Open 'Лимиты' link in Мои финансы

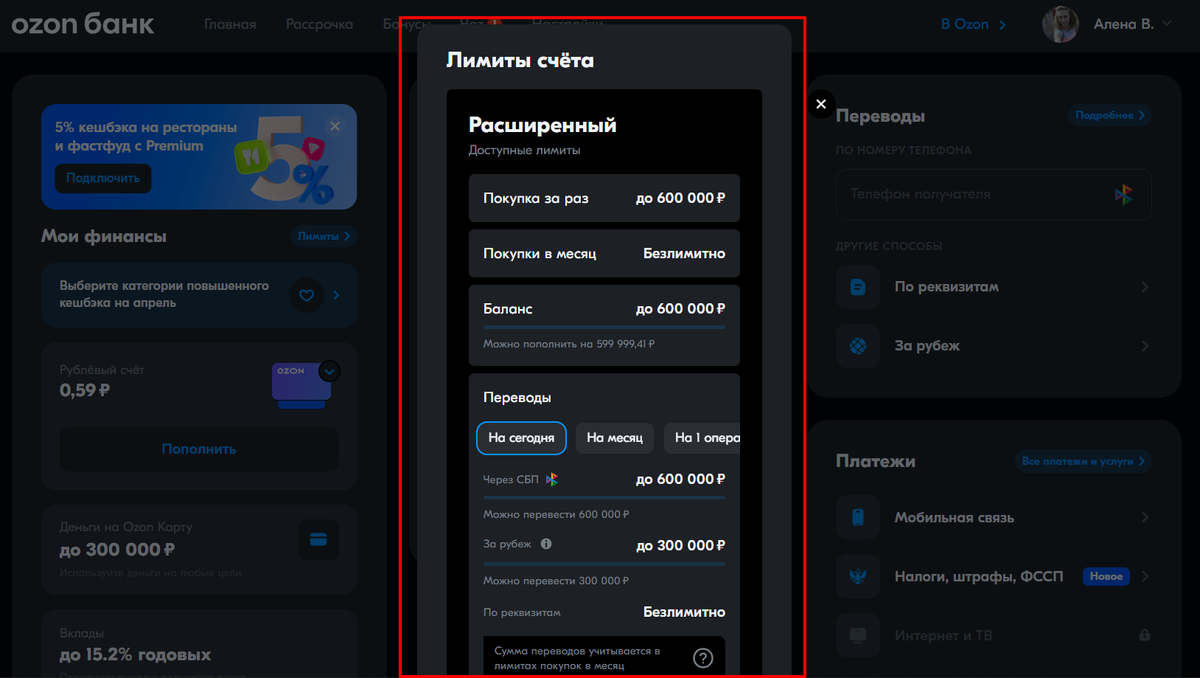coord(325,237)
